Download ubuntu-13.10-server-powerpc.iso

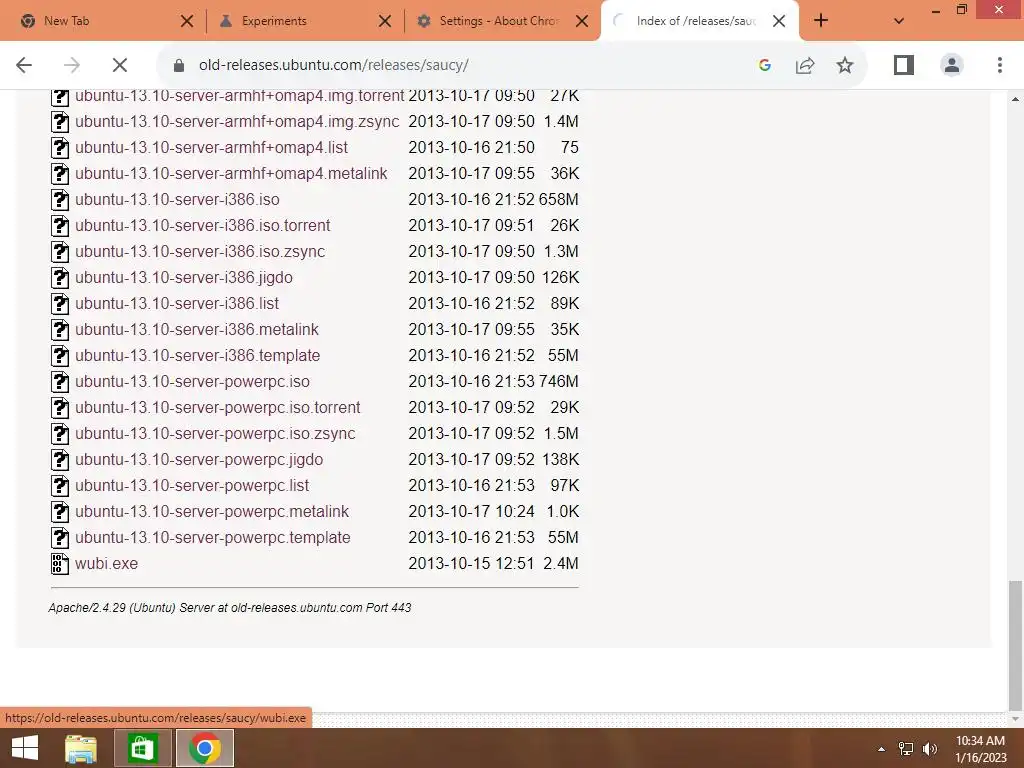[192, 381]
